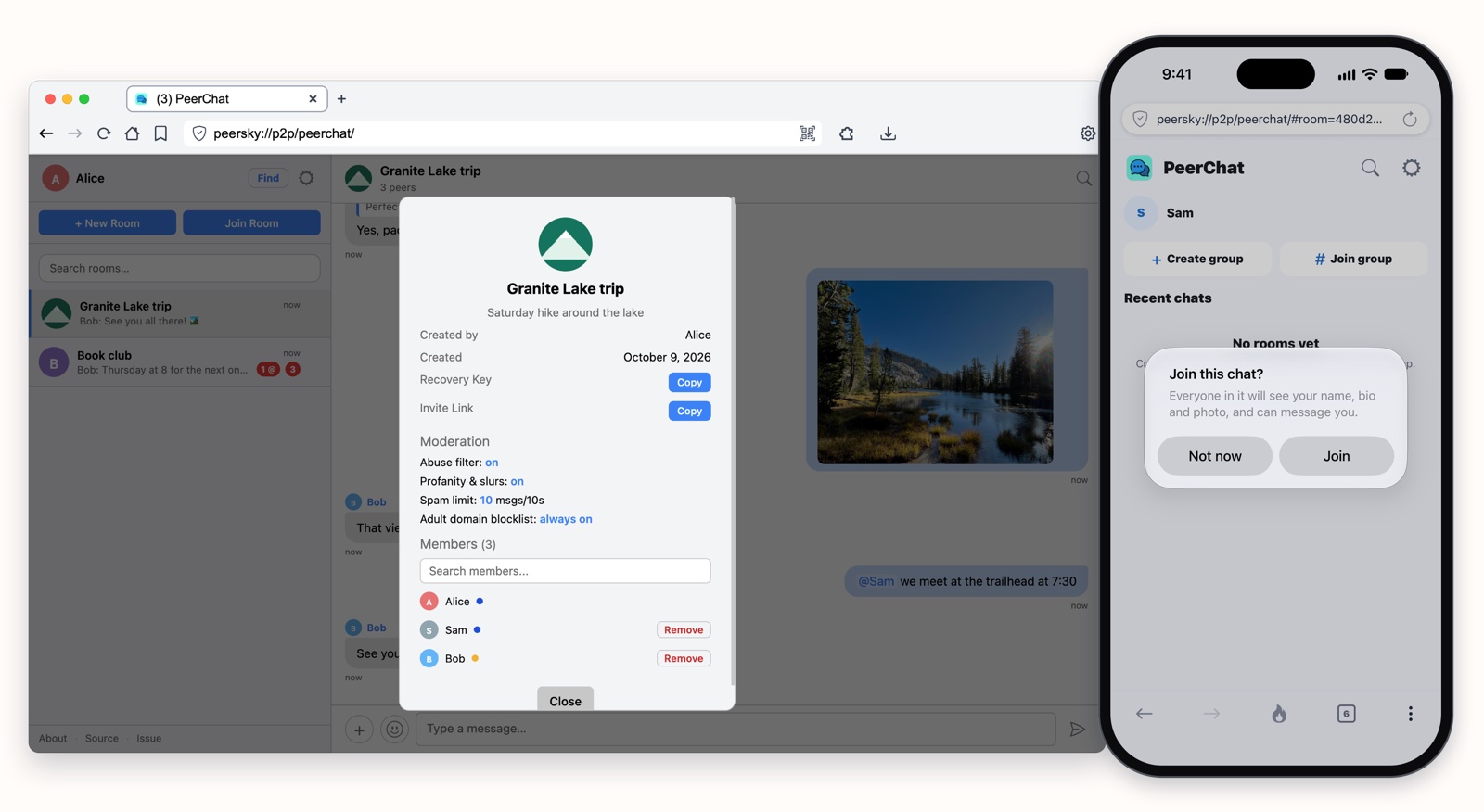Remove Bob from the members

[684, 659]
